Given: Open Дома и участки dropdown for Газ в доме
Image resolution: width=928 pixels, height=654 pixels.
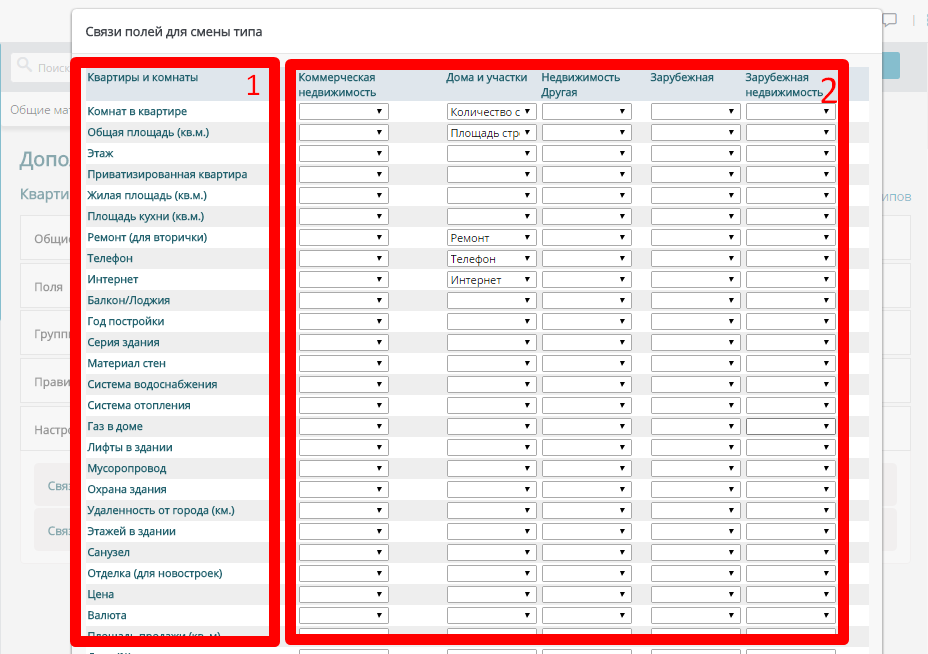Looking at the screenshot, I should 491,427.
